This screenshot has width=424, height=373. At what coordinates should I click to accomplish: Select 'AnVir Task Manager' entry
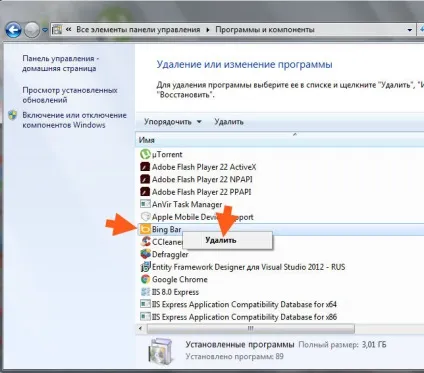coord(187,204)
